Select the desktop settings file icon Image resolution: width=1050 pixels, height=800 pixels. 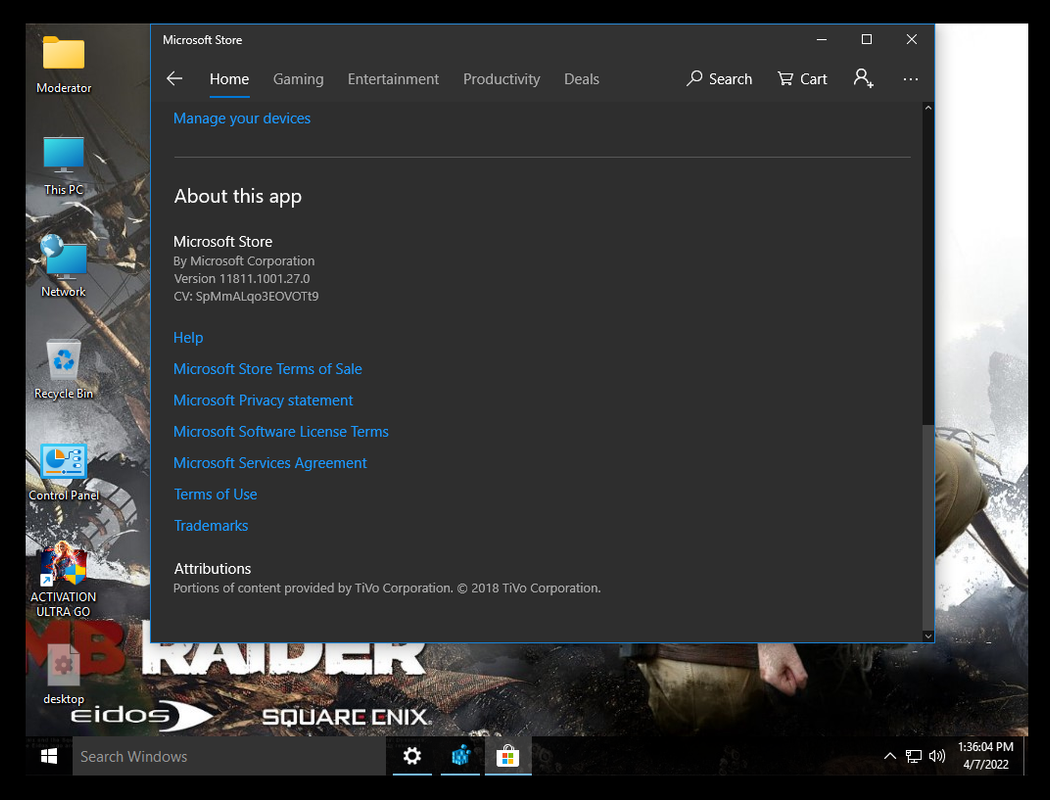point(64,673)
